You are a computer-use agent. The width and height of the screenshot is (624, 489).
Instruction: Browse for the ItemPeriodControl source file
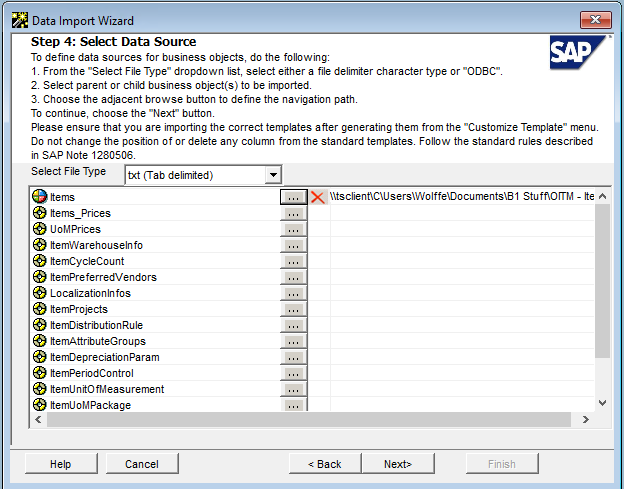[x=293, y=374]
